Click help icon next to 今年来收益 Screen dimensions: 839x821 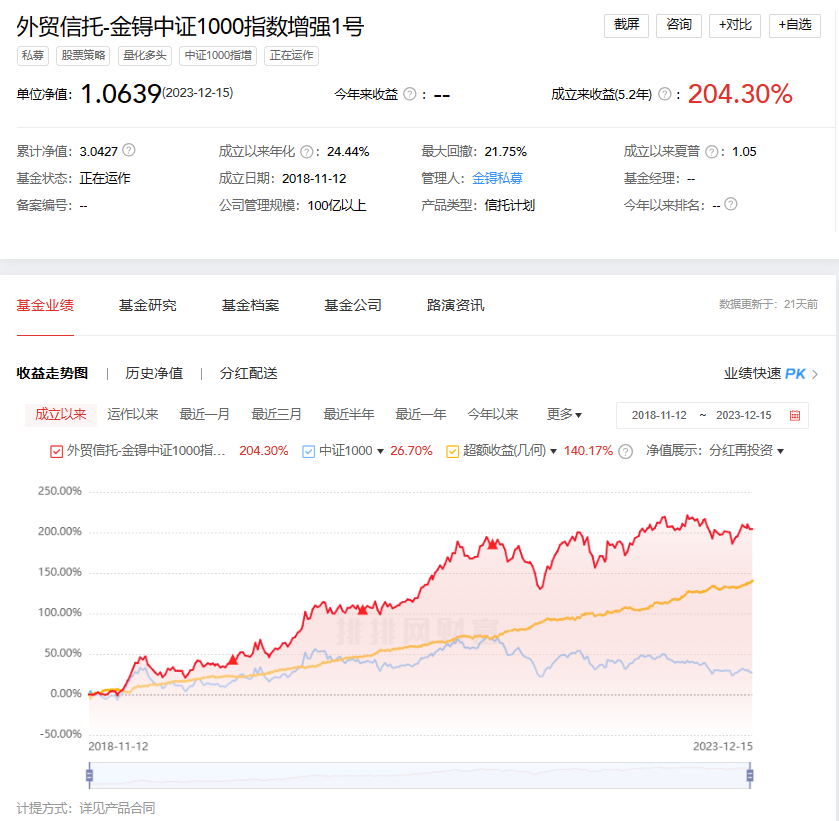click(409, 94)
